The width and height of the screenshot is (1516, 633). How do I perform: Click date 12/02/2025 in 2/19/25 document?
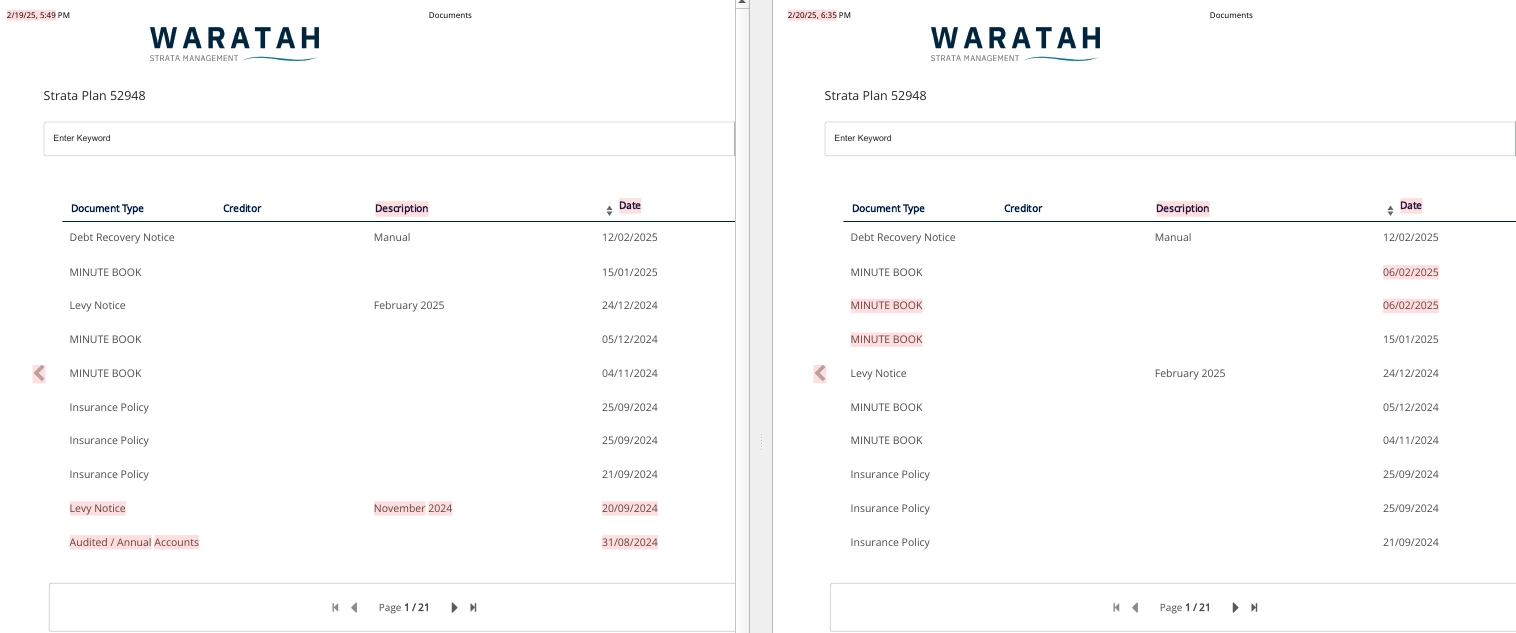[630, 237]
